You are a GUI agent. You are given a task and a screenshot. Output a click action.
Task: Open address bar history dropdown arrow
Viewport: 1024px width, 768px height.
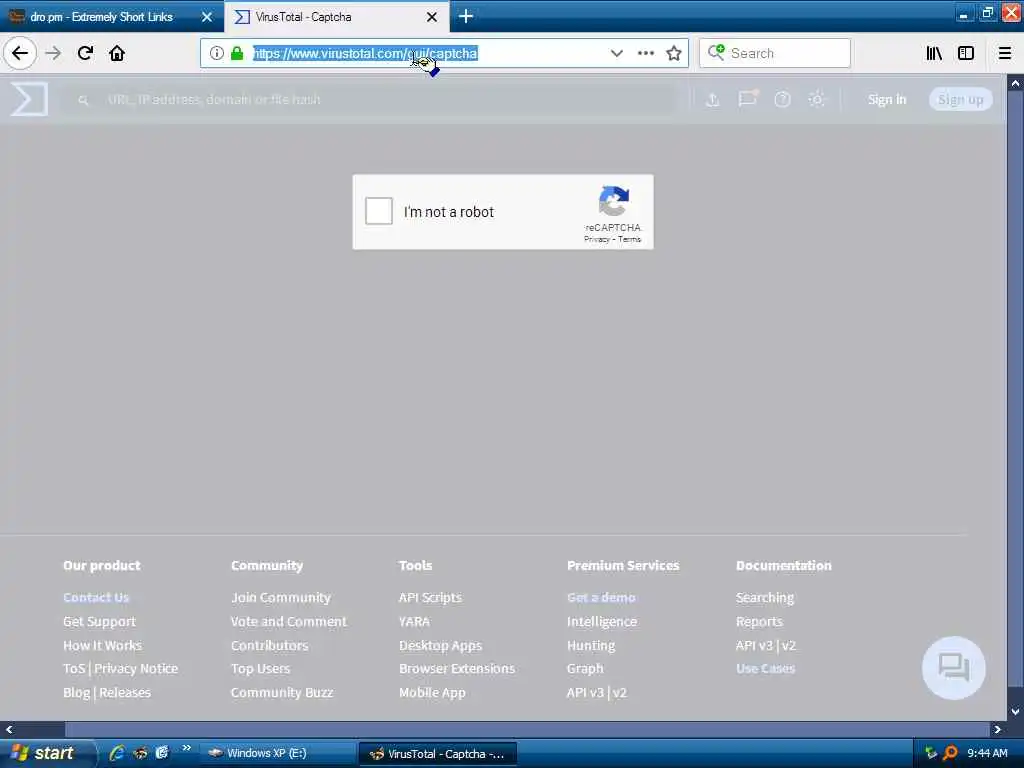click(x=616, y=53)
